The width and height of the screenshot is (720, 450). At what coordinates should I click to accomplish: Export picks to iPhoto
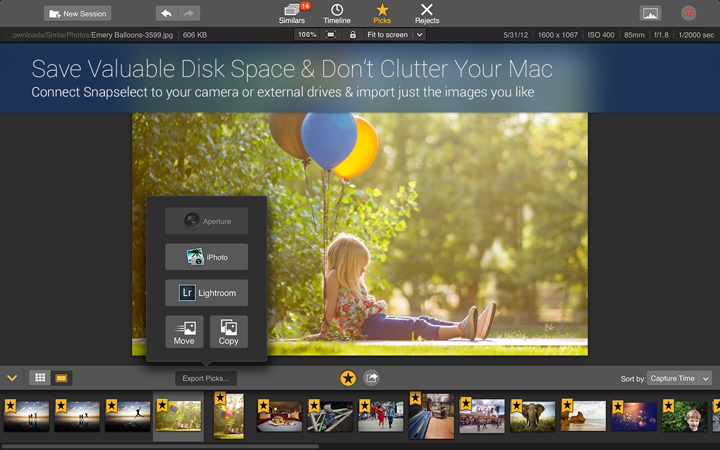tap(207, 257)
